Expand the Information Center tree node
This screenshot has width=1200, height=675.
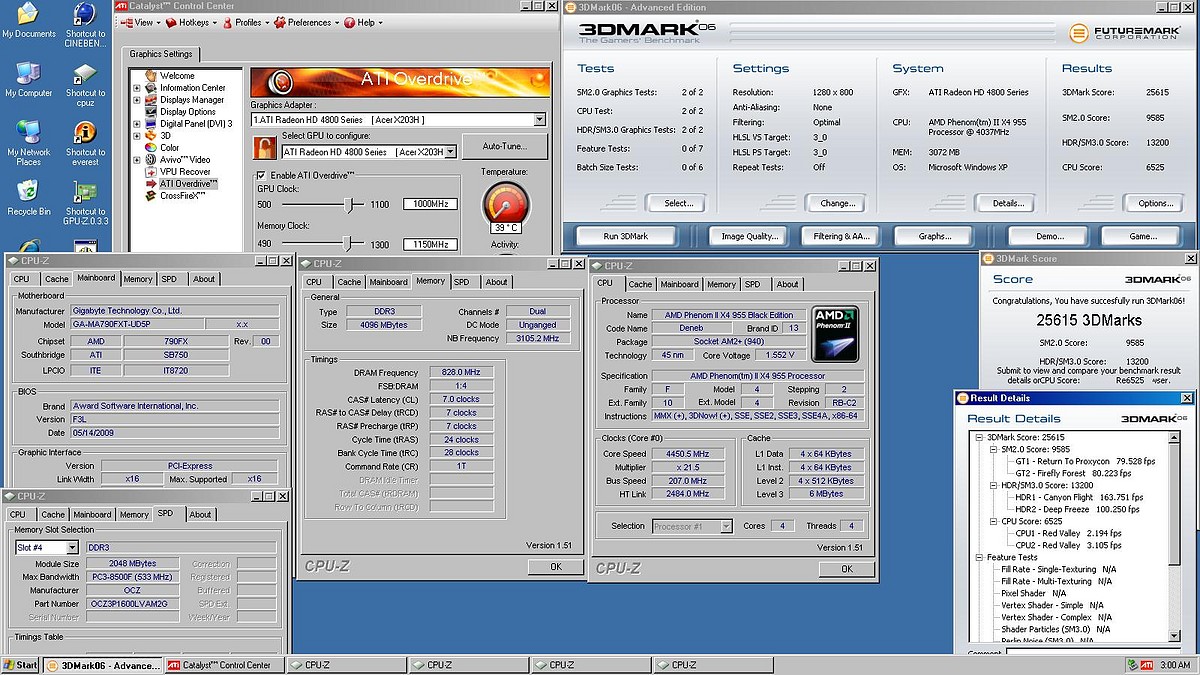coord(137,88)
